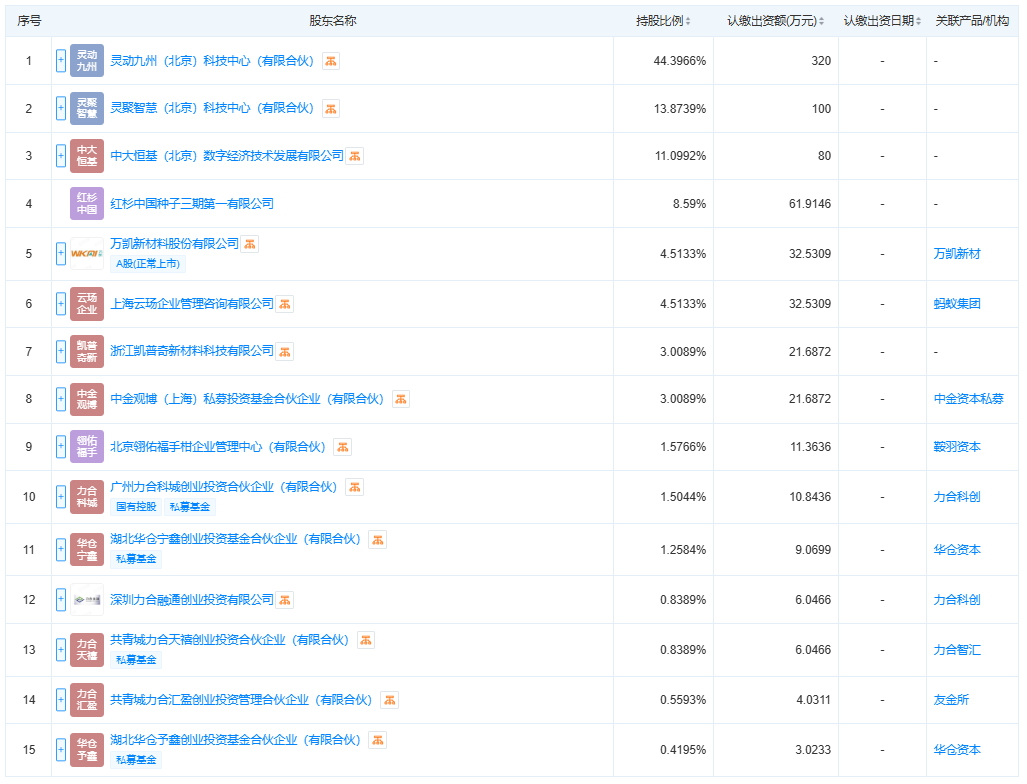Screen dimensions: 1027x784
Task: Open 深圳力合融通创业投资有限公司 link
Action: (x=192, y=600)
